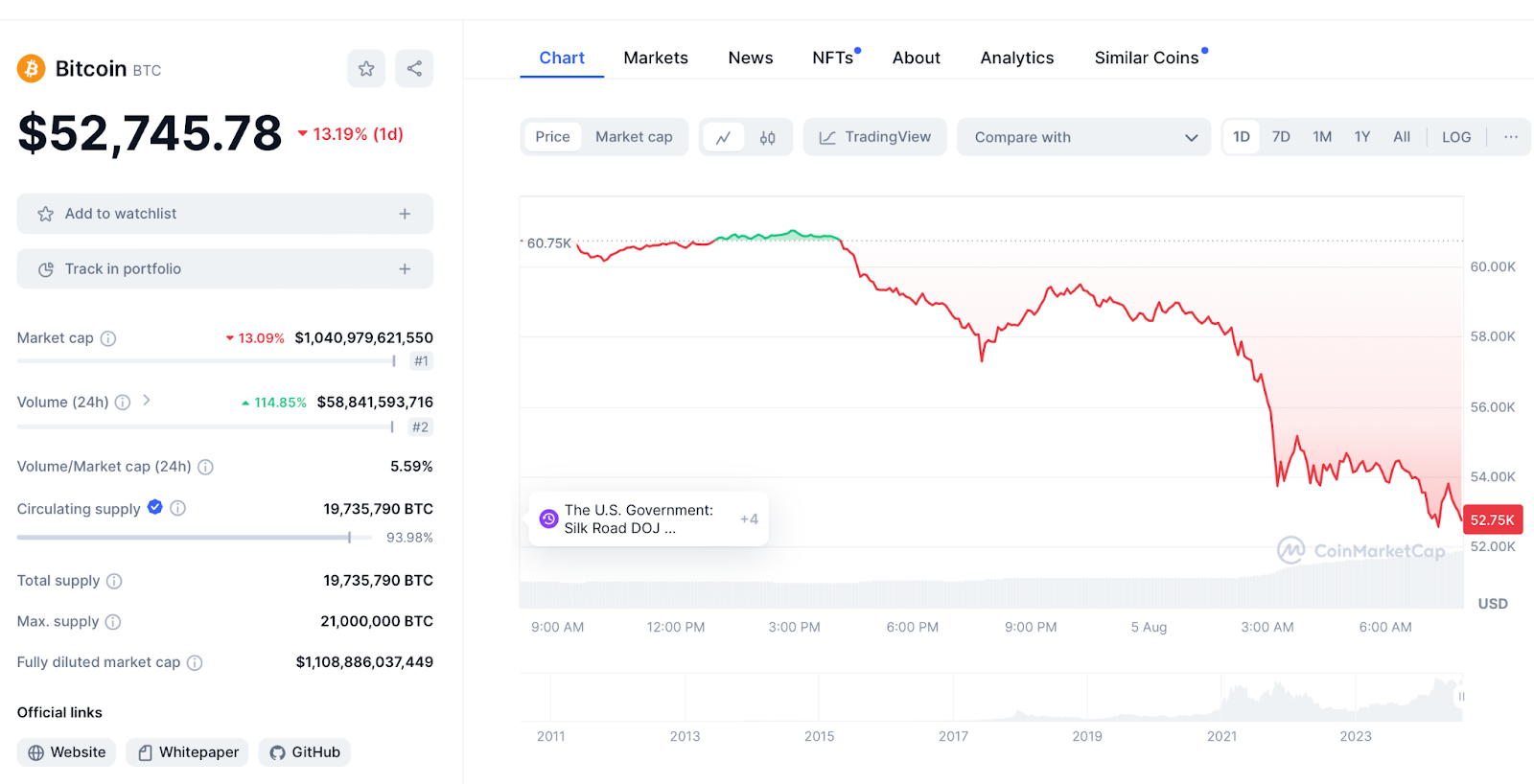1534x784 pixels.
Task: Set chart range to All
Action: tap(1402, 137)
